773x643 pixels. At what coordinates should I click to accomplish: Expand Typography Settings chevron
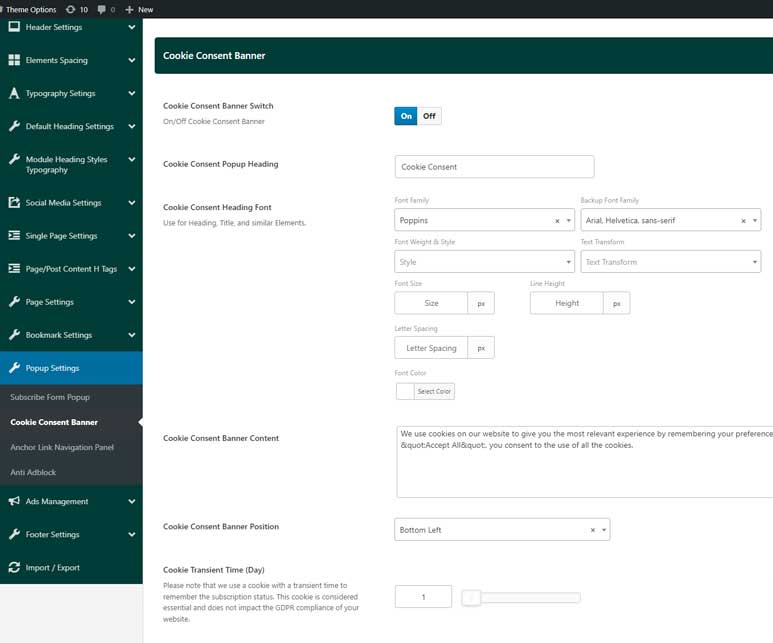(x=132, y=93)
